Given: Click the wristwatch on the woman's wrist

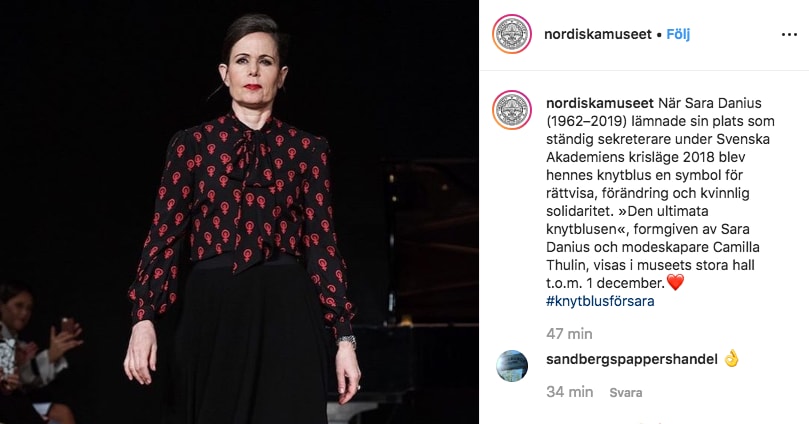Looking at the screenshot, I should point(346,341).
